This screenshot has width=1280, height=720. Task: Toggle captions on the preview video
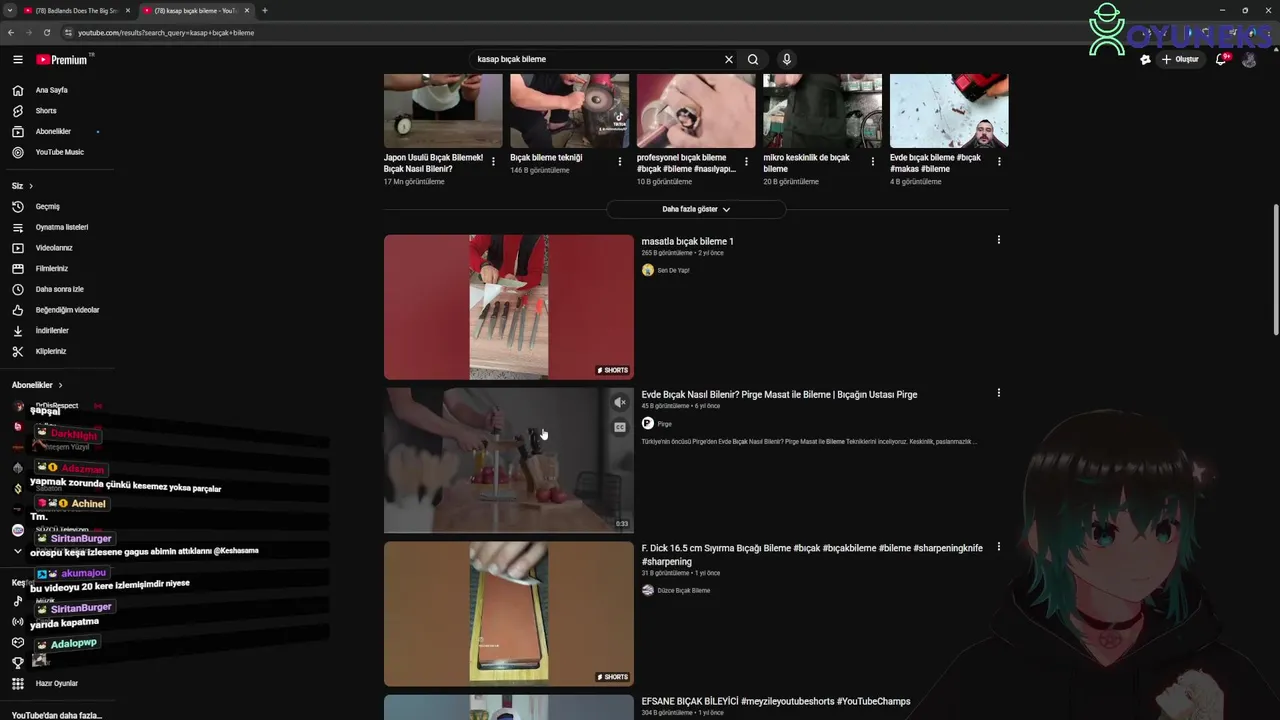pos(620,427)
